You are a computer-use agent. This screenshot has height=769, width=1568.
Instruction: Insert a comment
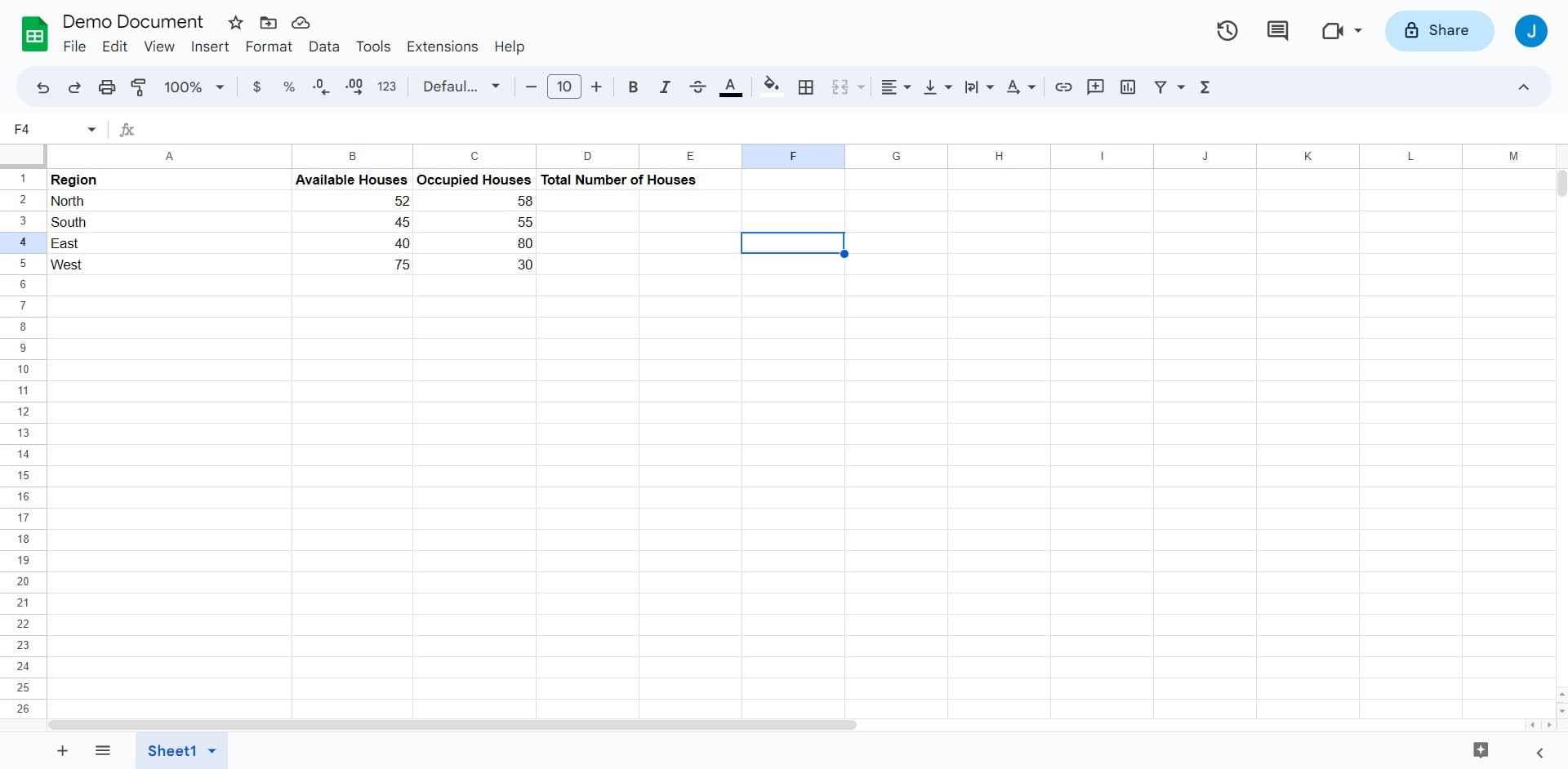click(1095, 87)
